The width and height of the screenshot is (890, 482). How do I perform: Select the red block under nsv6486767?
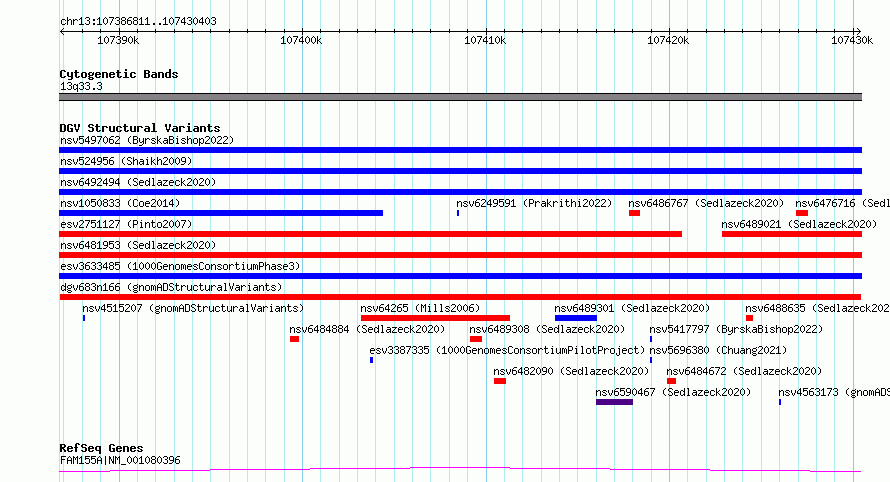click(635, 213)
